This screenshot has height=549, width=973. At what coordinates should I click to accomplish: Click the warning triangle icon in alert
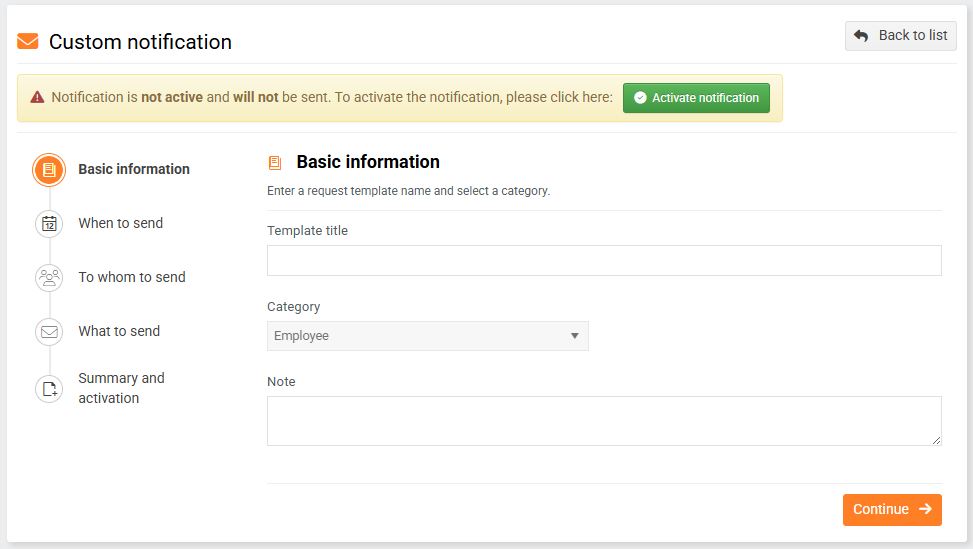(37, 98)
